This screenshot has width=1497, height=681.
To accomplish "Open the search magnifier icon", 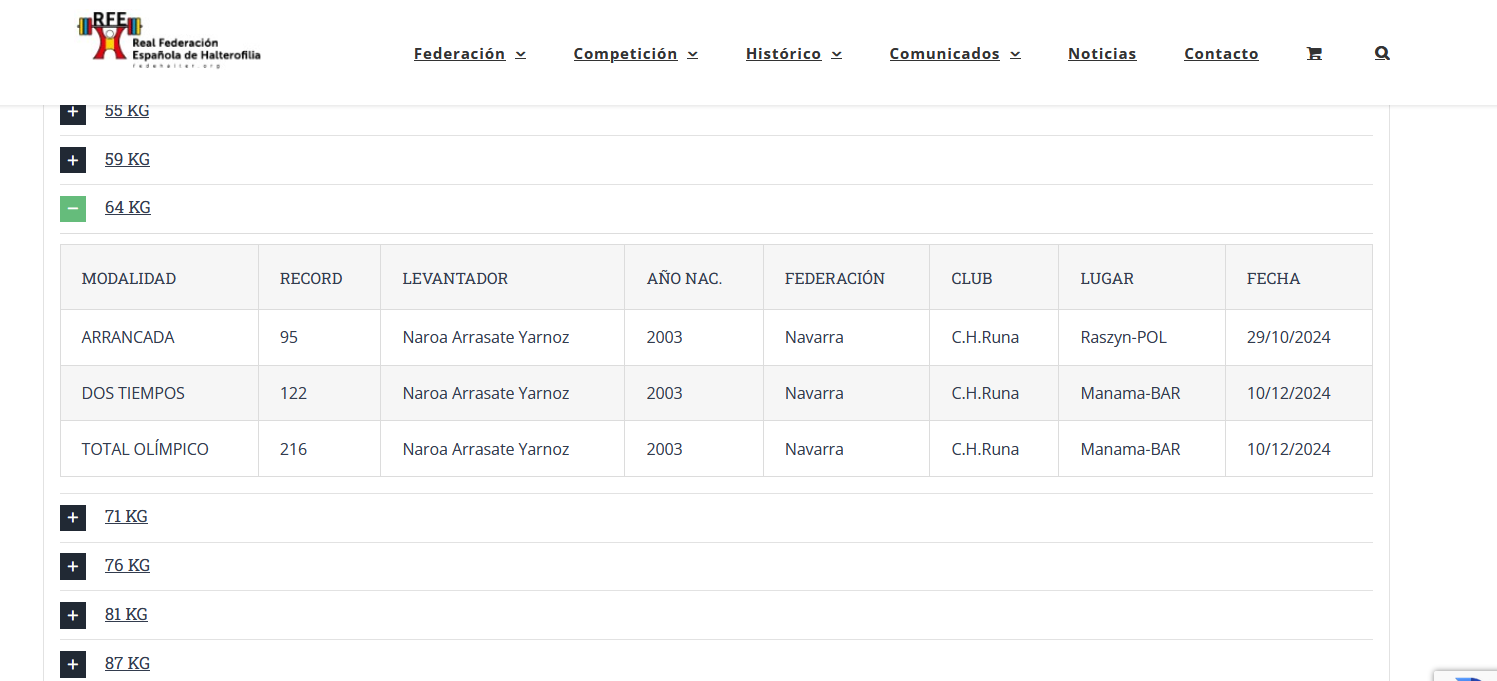I will [1382, 54].
